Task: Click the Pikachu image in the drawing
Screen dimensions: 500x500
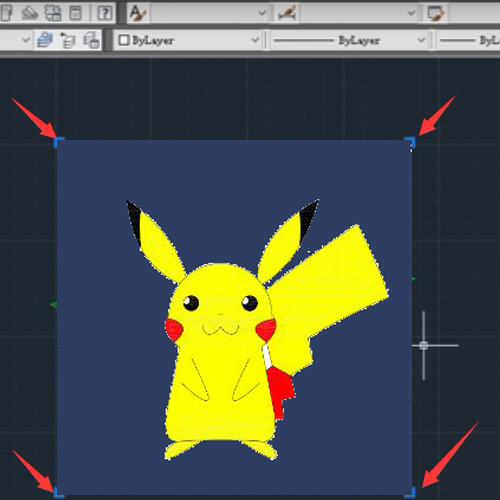Action: 235,318
